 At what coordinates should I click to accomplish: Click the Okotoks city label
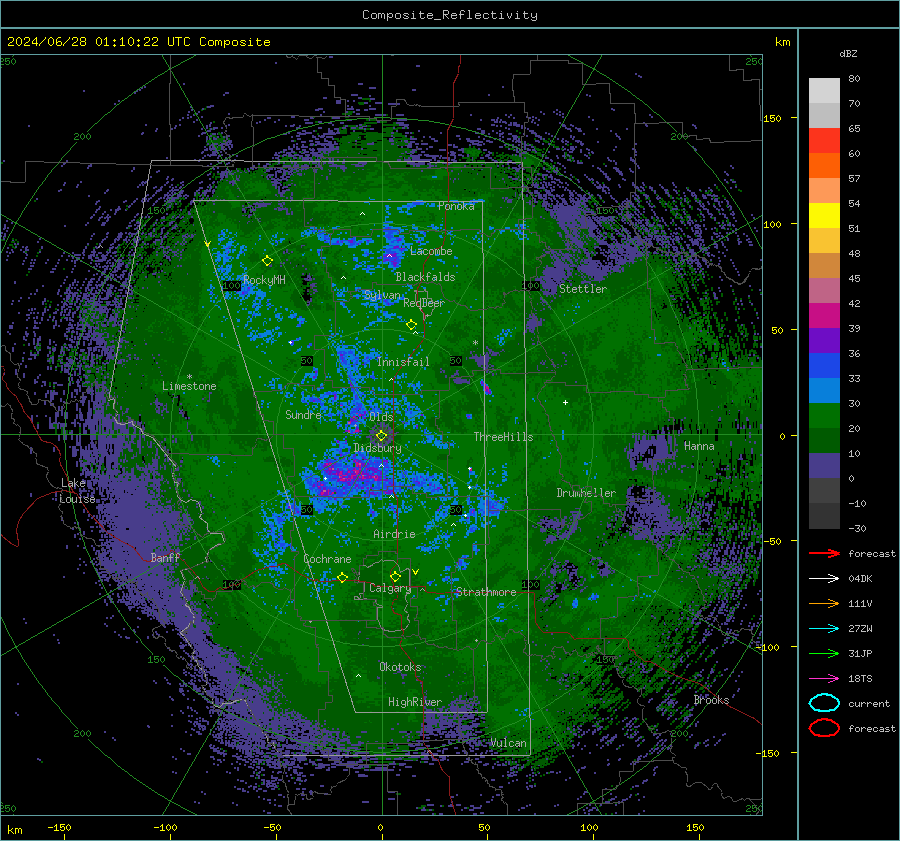[400, 667]
